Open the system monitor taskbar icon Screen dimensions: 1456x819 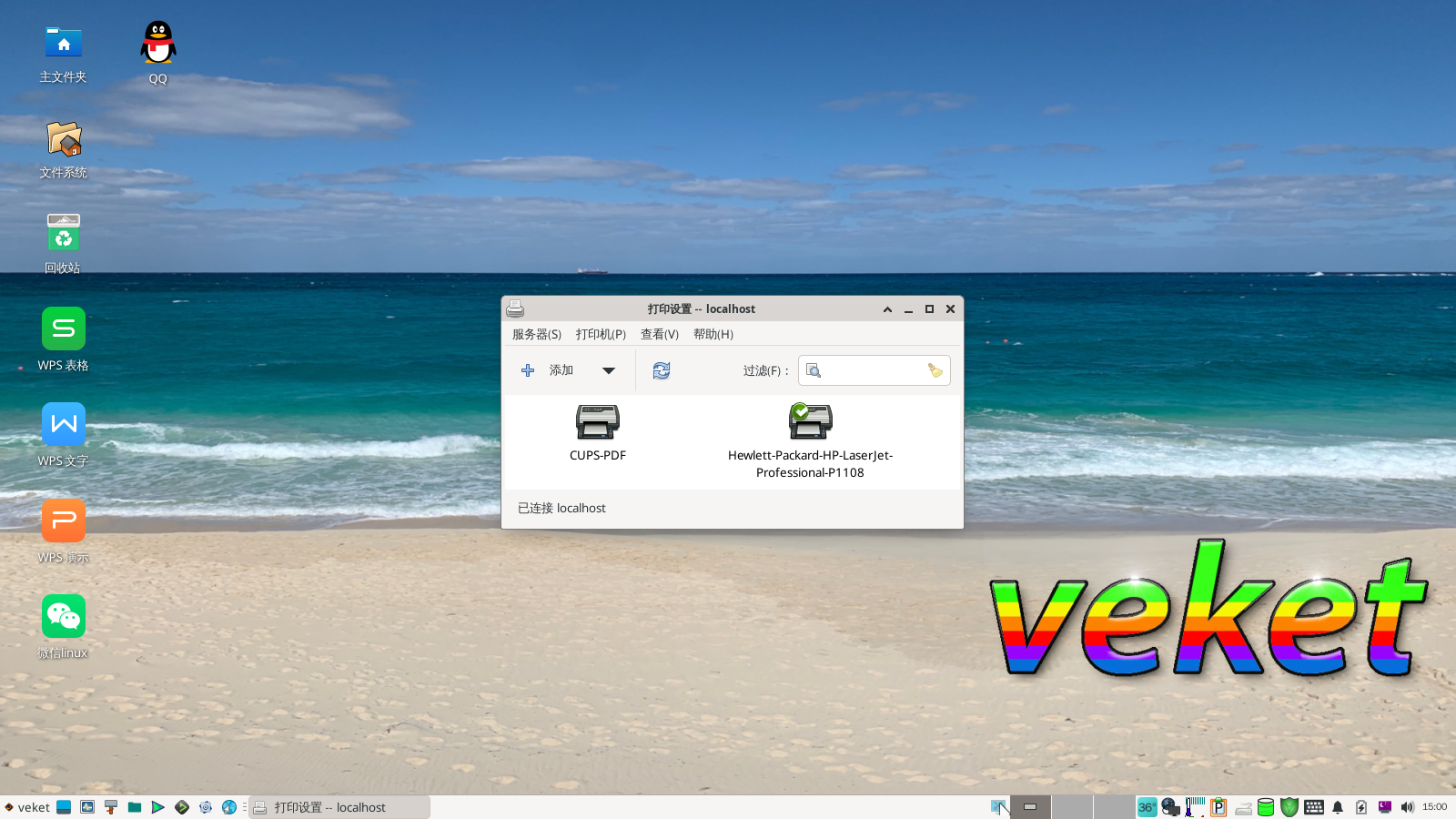(87, 807)
